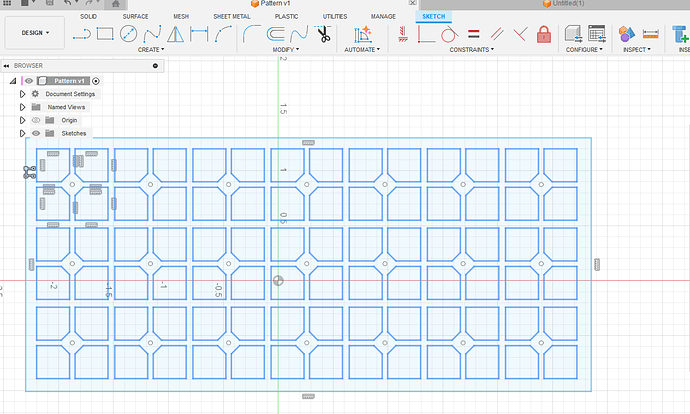Expand Document Settings tree node

[x=22, y=94]
